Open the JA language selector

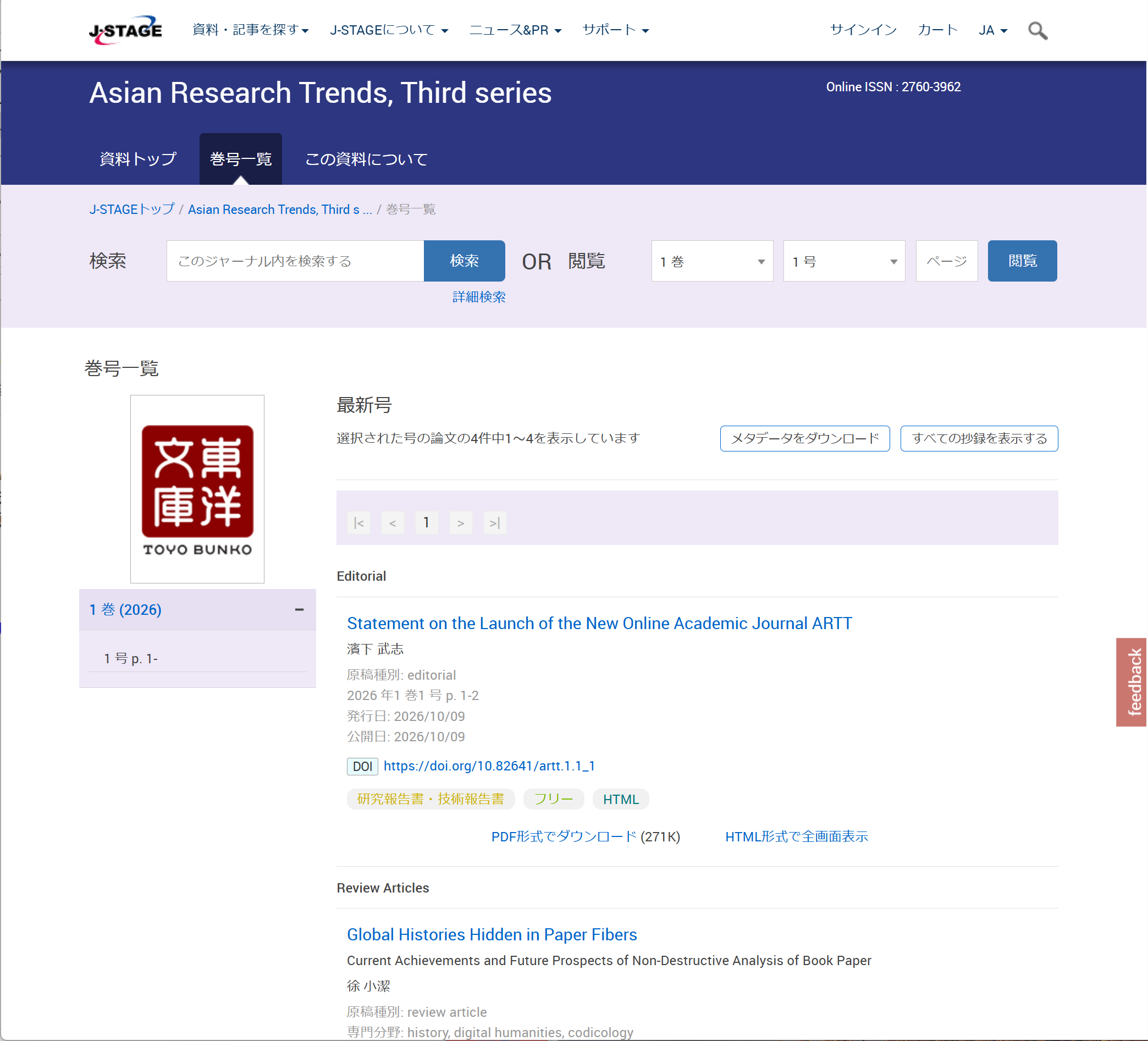click(x=993, y=30)
